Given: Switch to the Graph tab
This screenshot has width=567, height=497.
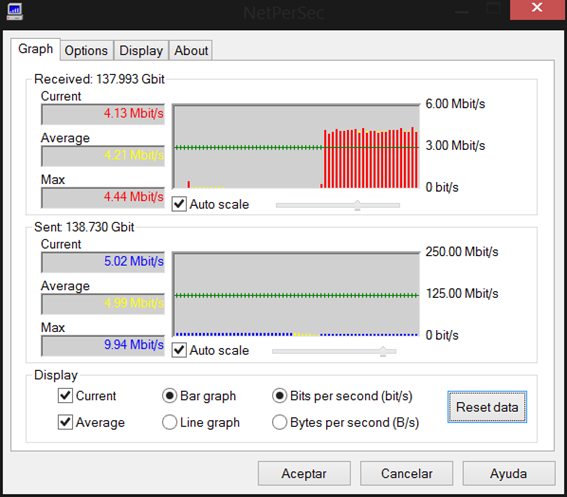Looking at the screenshot, I should click(35, 49).
